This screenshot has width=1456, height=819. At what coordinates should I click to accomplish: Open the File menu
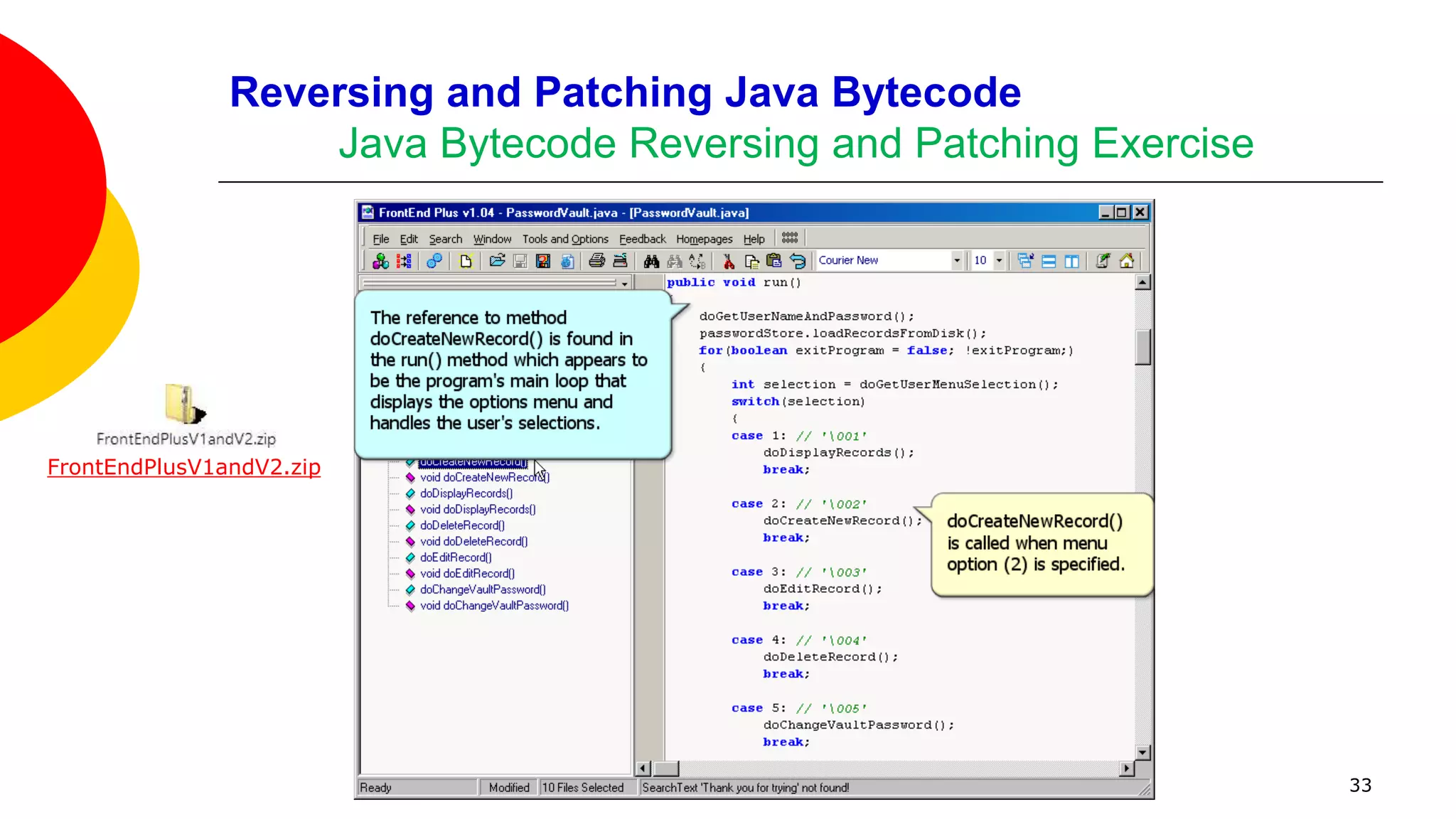pyautogui.click(x=381, y=239)
